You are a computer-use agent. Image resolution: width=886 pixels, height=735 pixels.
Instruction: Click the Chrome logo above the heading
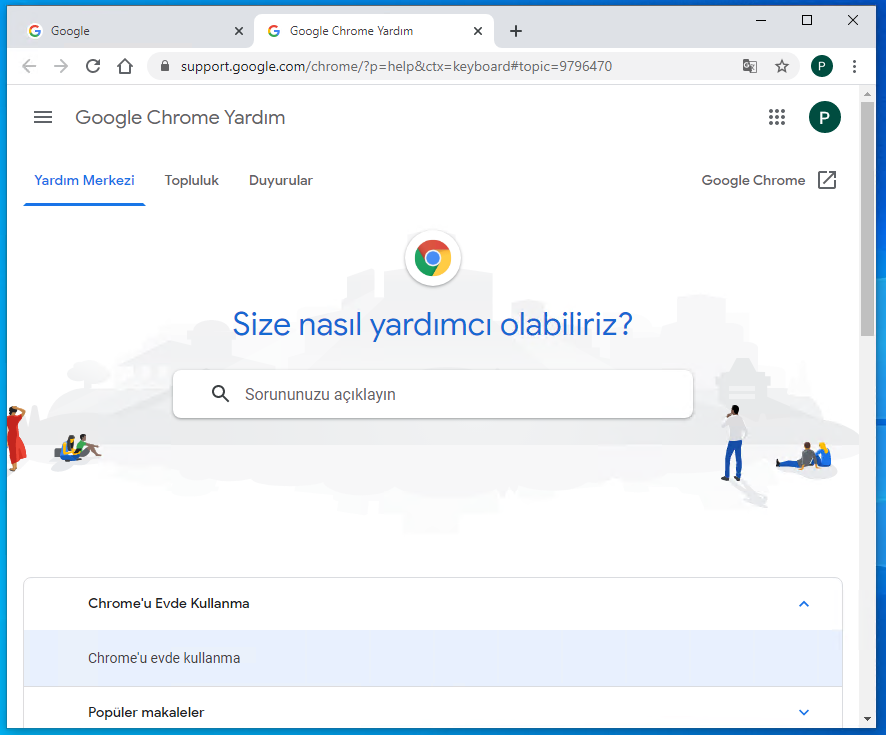(x=433, y=258)
